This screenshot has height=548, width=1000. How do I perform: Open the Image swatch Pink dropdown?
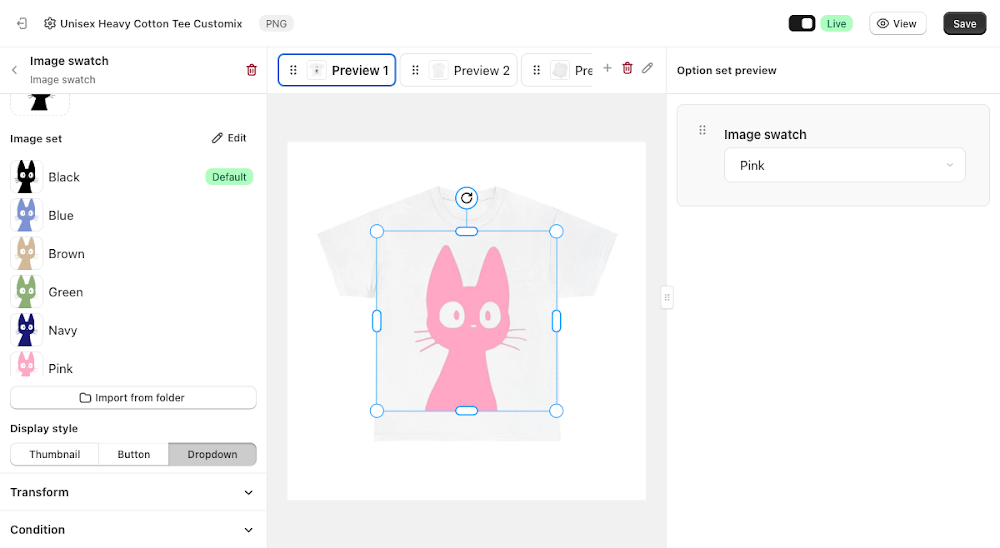(844, 165)
